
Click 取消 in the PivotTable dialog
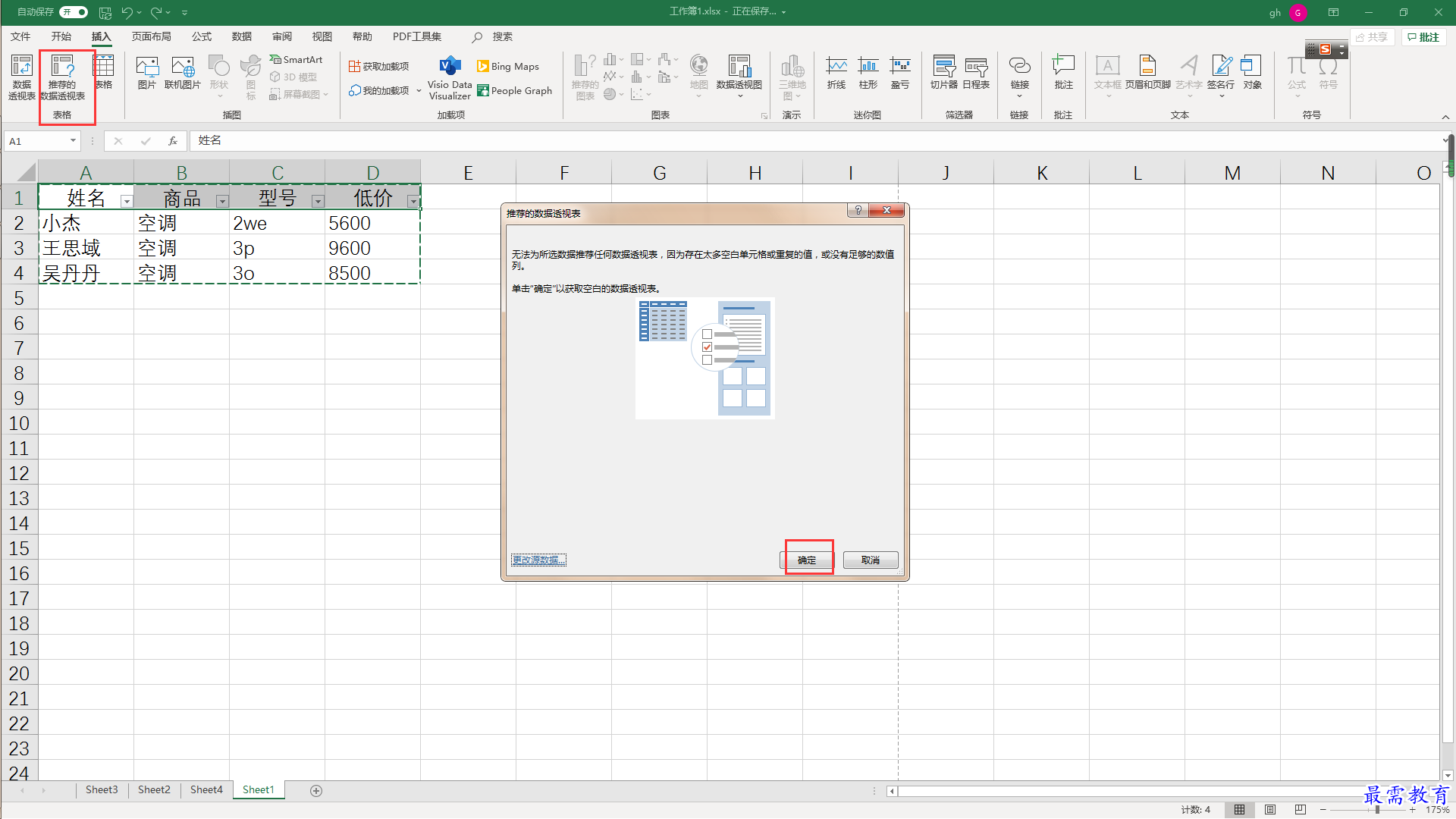pyautogui.click(x=871, y=560)
